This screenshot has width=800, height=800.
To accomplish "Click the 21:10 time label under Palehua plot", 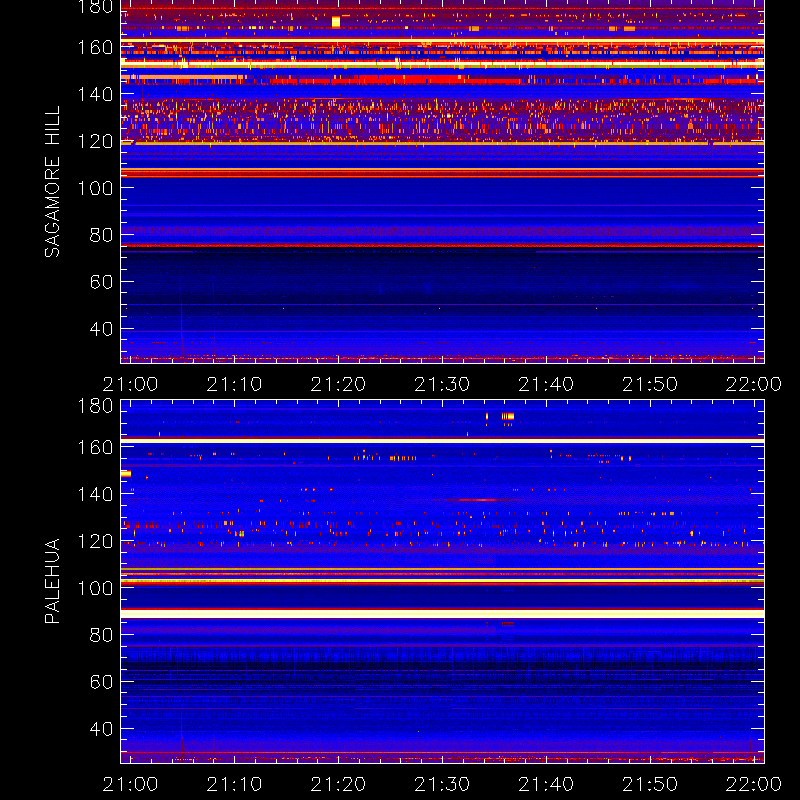I will click(x=234, y=784).
